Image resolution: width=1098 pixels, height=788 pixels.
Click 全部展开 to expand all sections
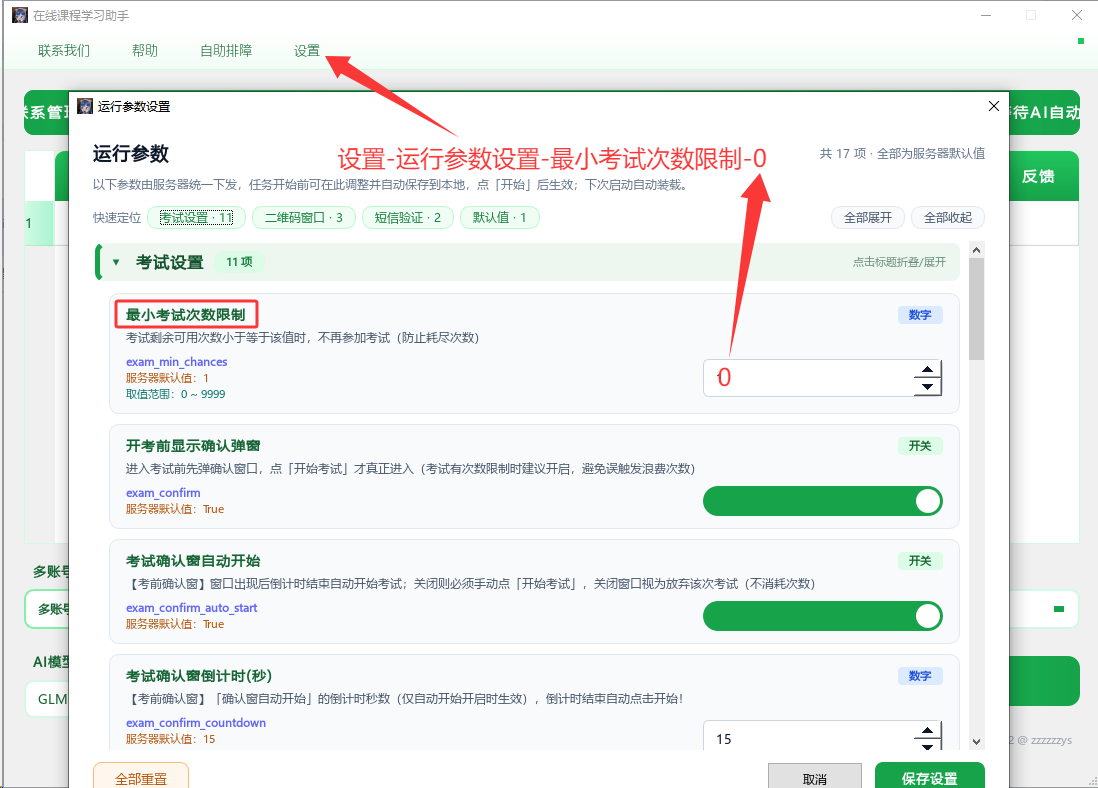tap(868, 218)
